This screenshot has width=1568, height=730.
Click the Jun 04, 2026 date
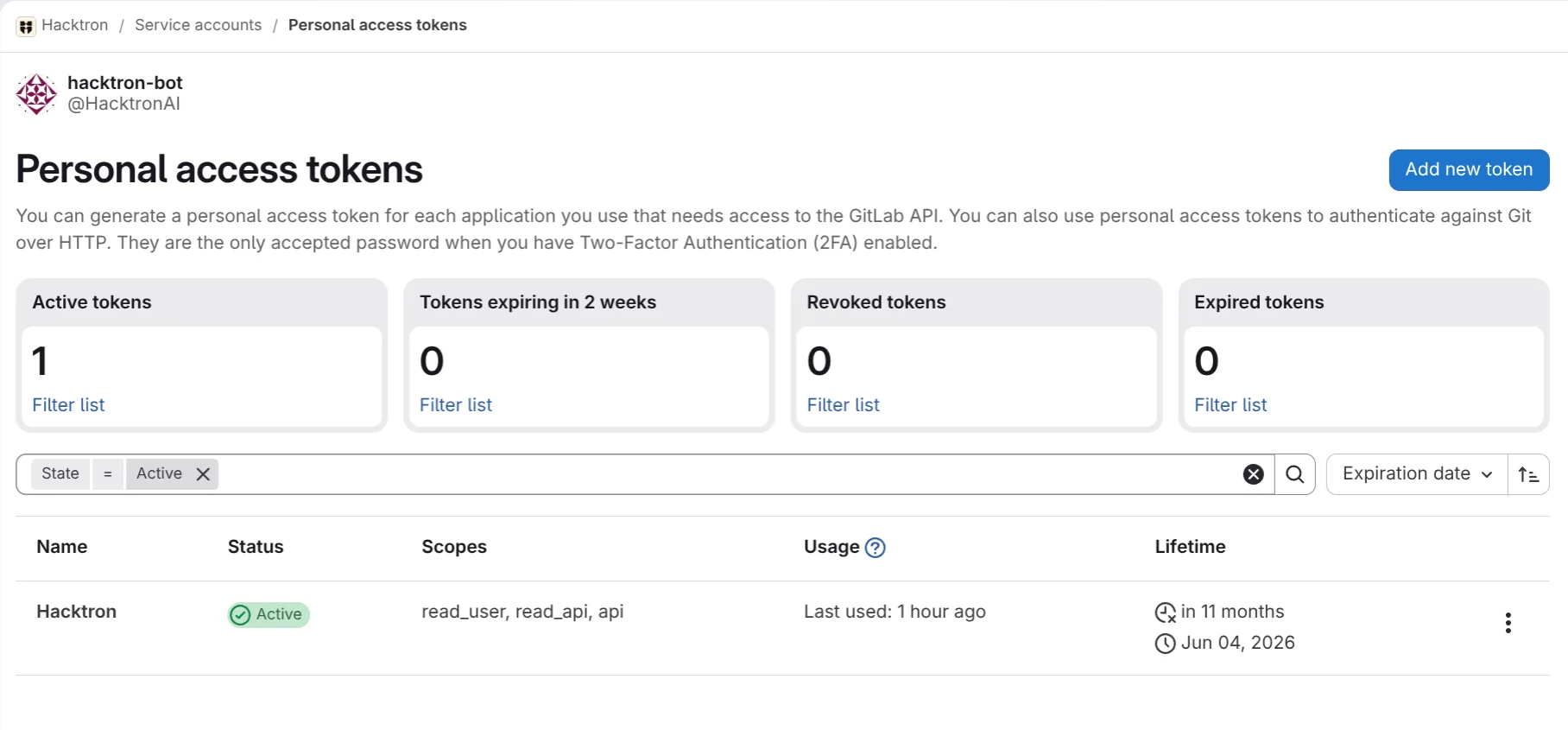pos(1237,643)
